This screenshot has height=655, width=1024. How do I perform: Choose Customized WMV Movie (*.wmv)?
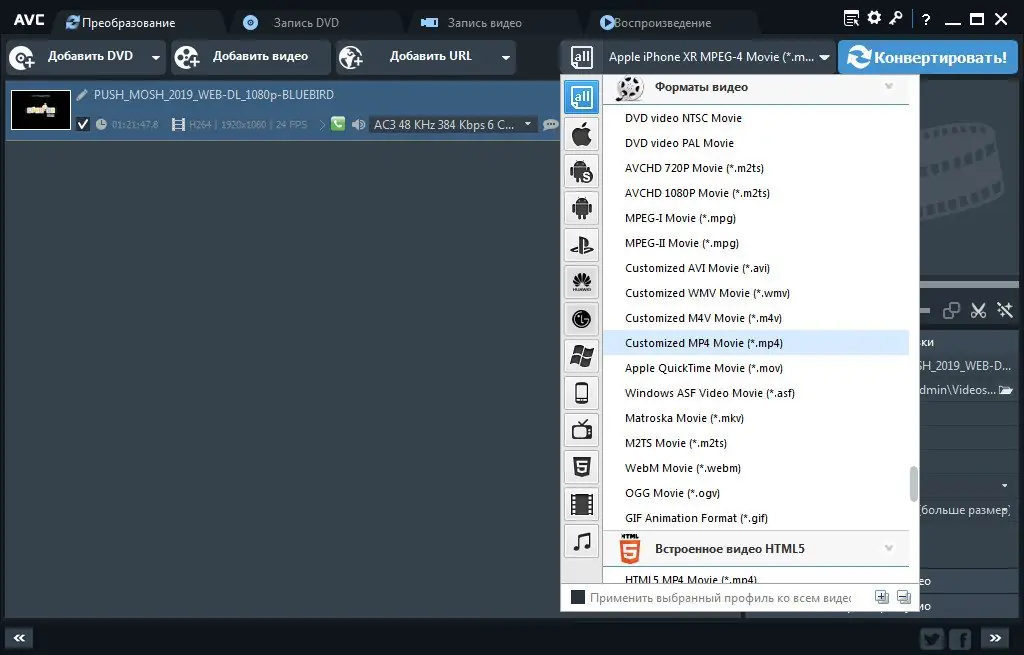coord(756,293)
